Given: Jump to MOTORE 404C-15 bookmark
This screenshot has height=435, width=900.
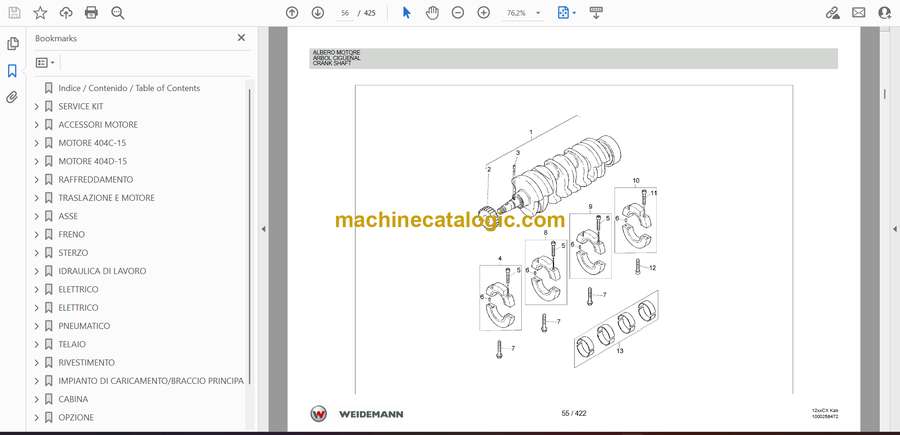Looking at the screenshot, I should (x=92, y=143).
